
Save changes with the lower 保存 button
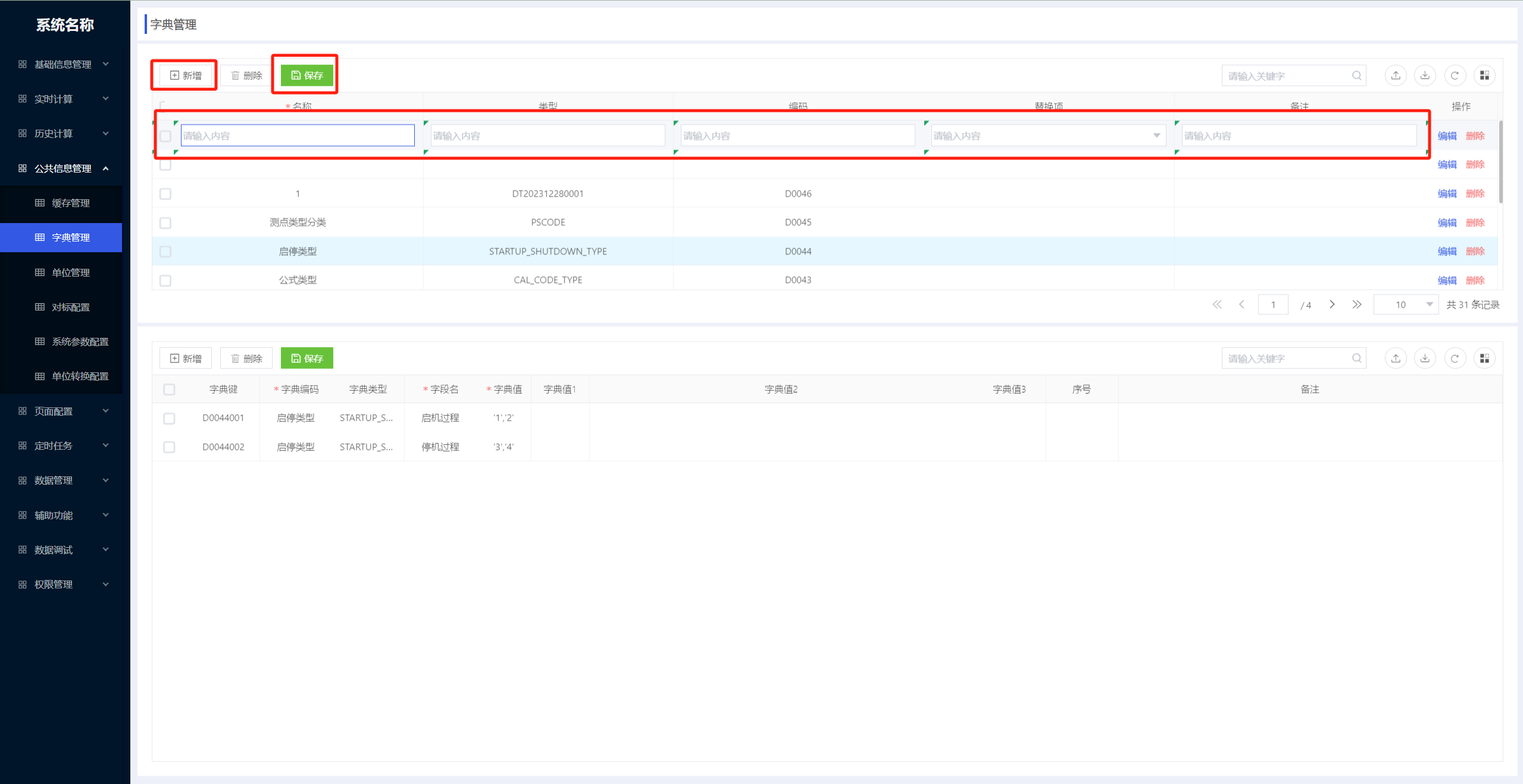tap(307, 358)
